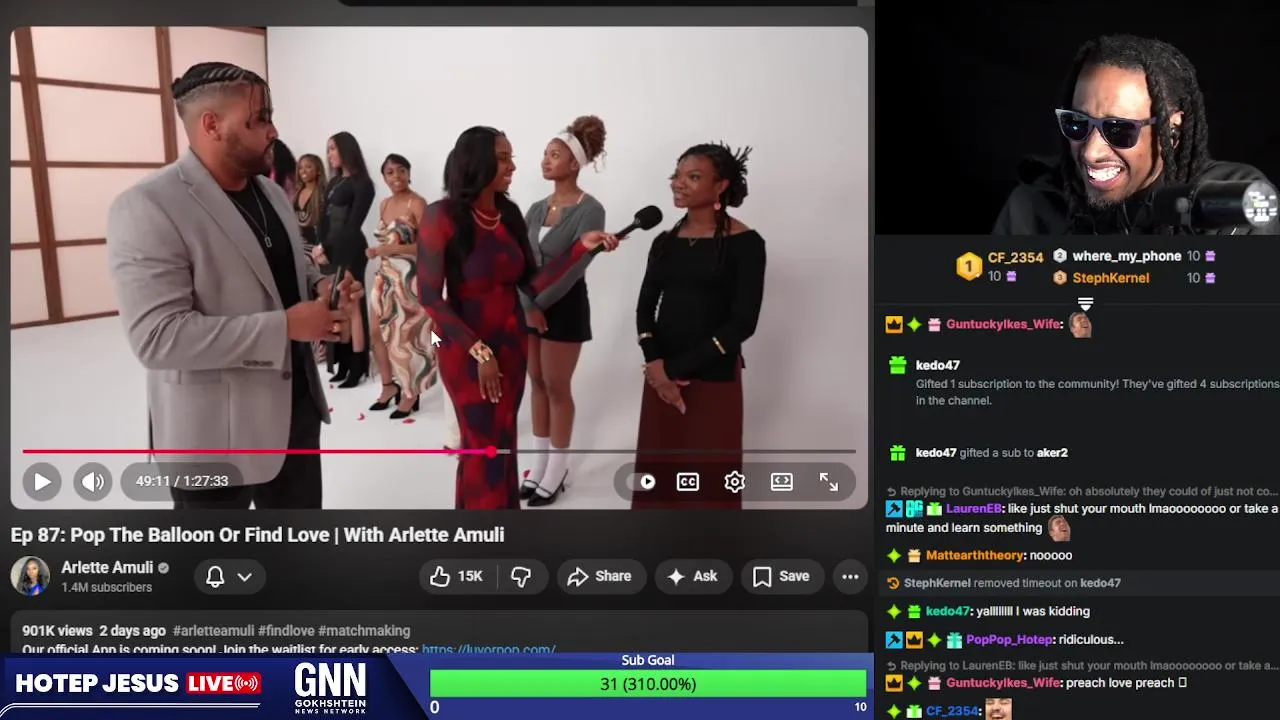Image resolution: width=1280 pixels, height=720 pixels.
Task: Click the #arletteamuli hashtag
Action: click(213, 631)
